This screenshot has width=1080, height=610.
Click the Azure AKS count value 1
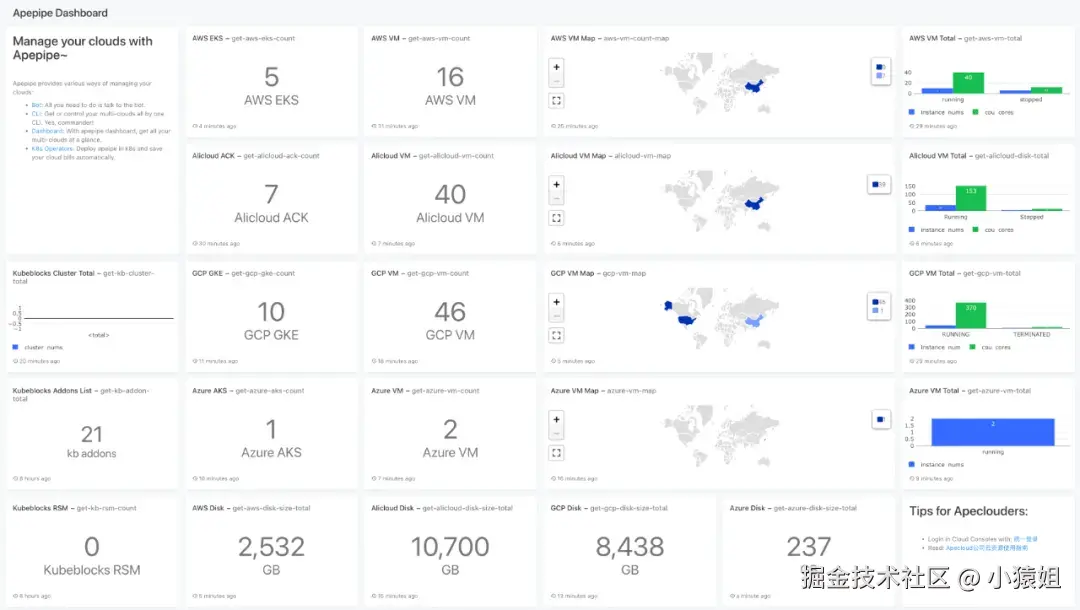[271, 430]
